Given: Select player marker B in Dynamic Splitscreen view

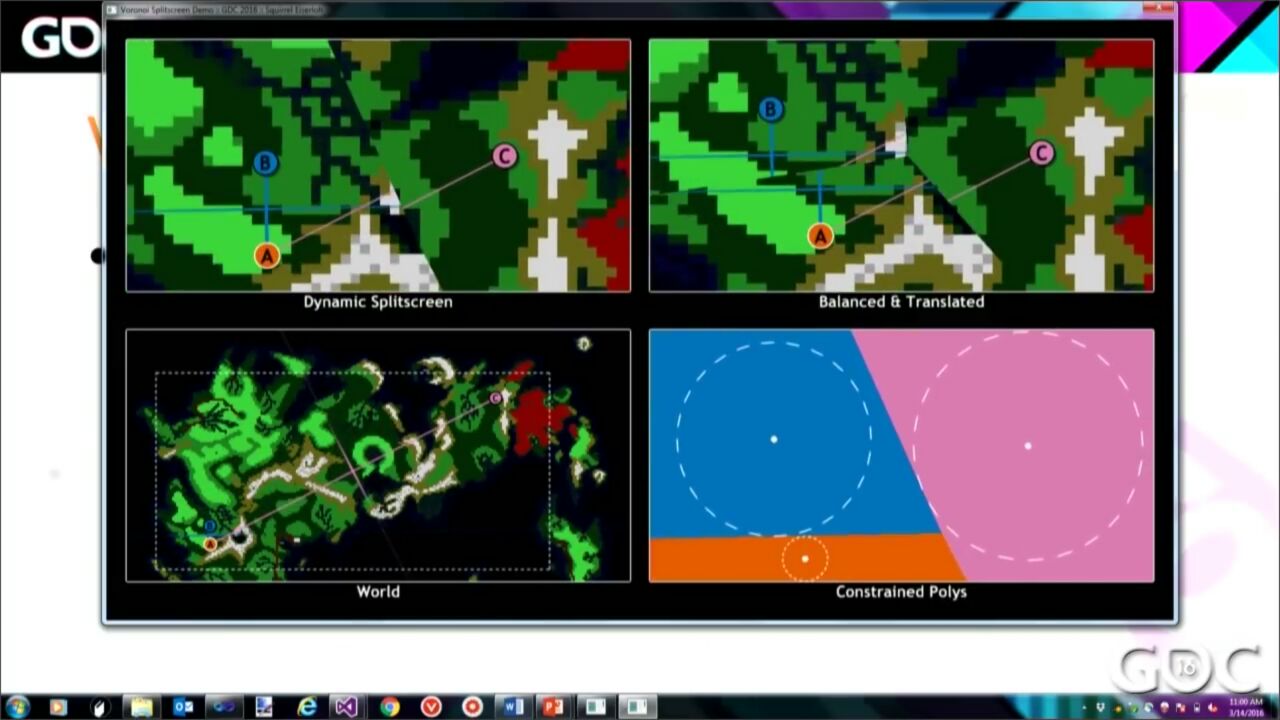Looking at the screenshot, I should (265, 163).
